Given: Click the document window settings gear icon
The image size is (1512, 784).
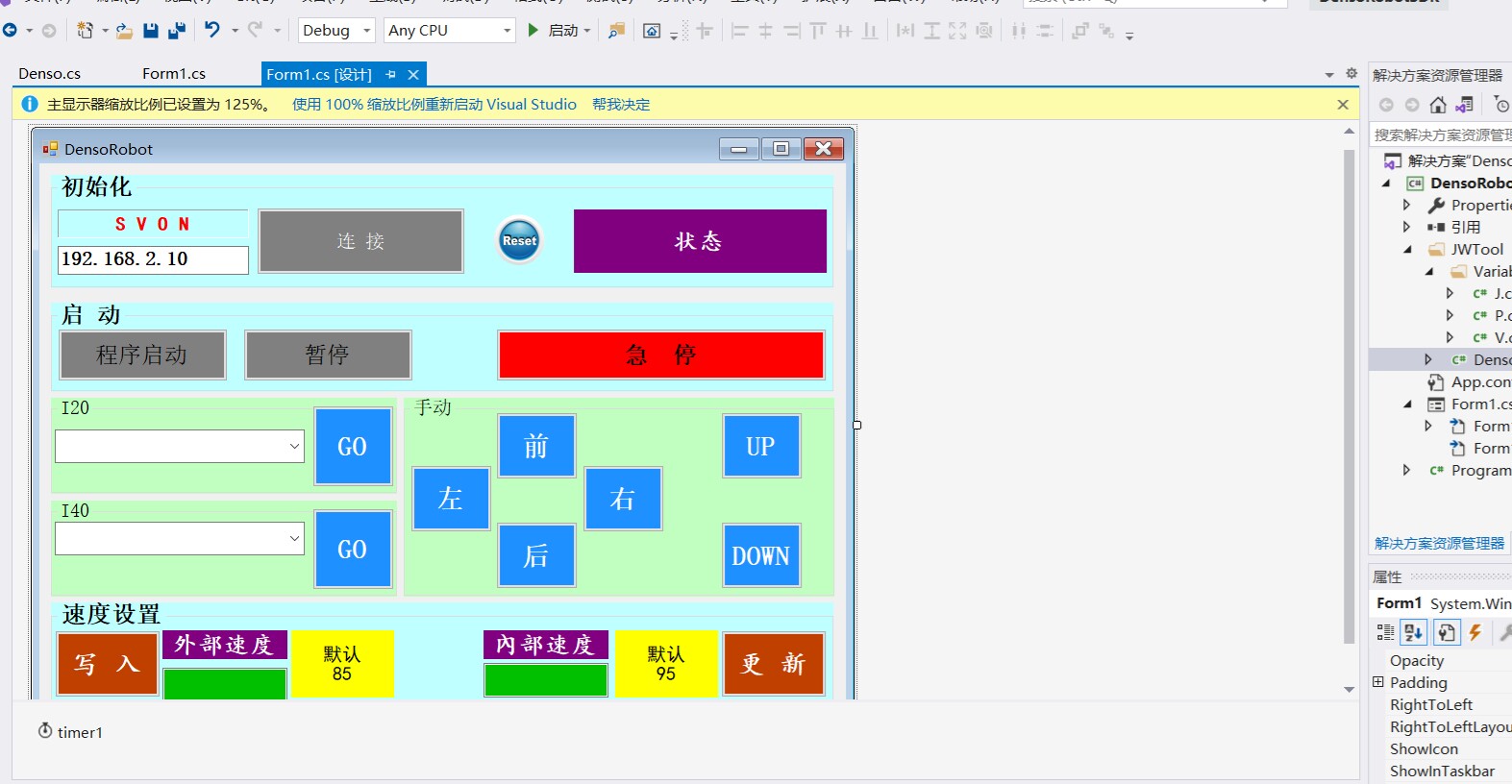Looking at the screenshot, I should [1351, 73].
